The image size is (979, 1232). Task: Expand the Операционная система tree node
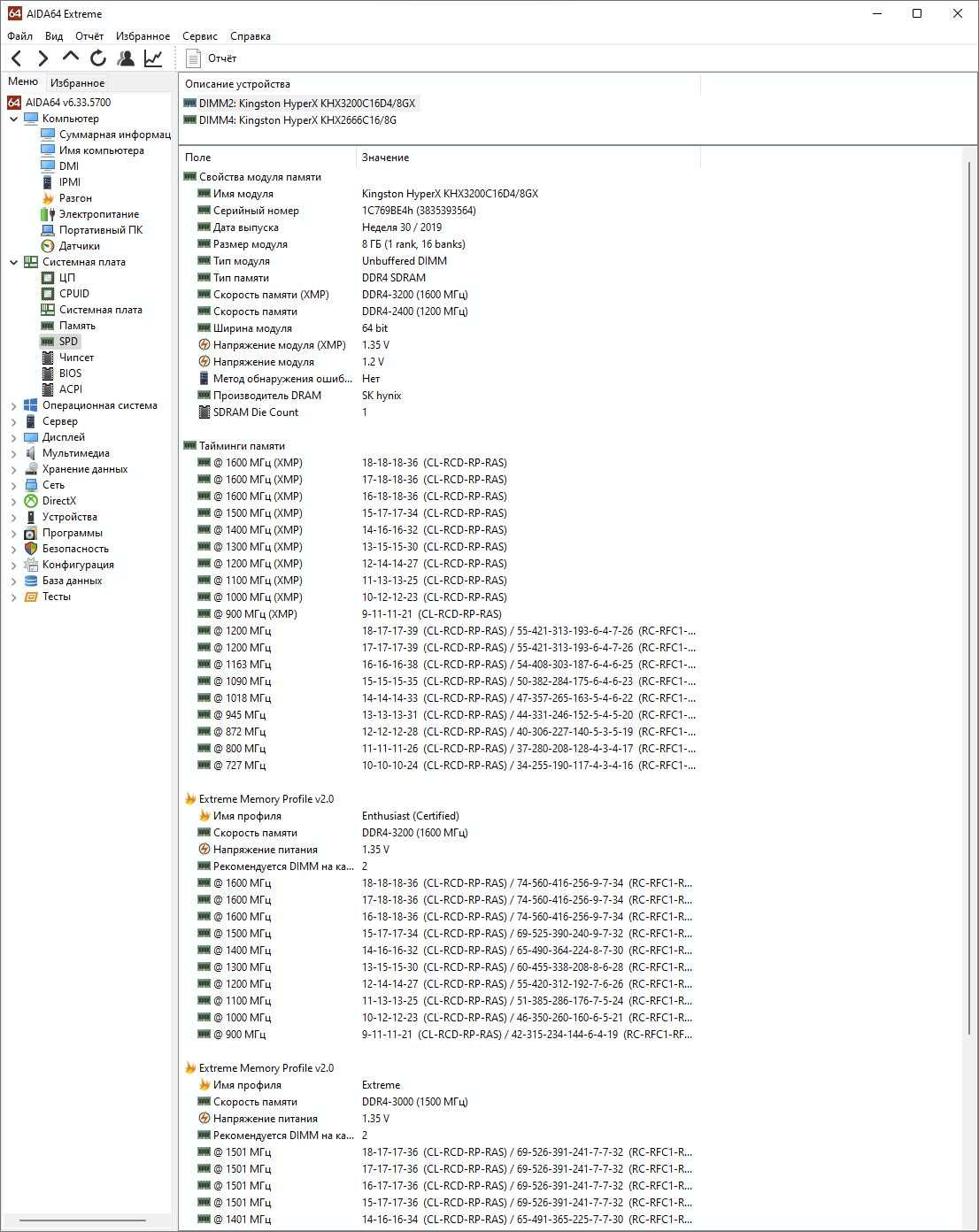pos(13,405)
